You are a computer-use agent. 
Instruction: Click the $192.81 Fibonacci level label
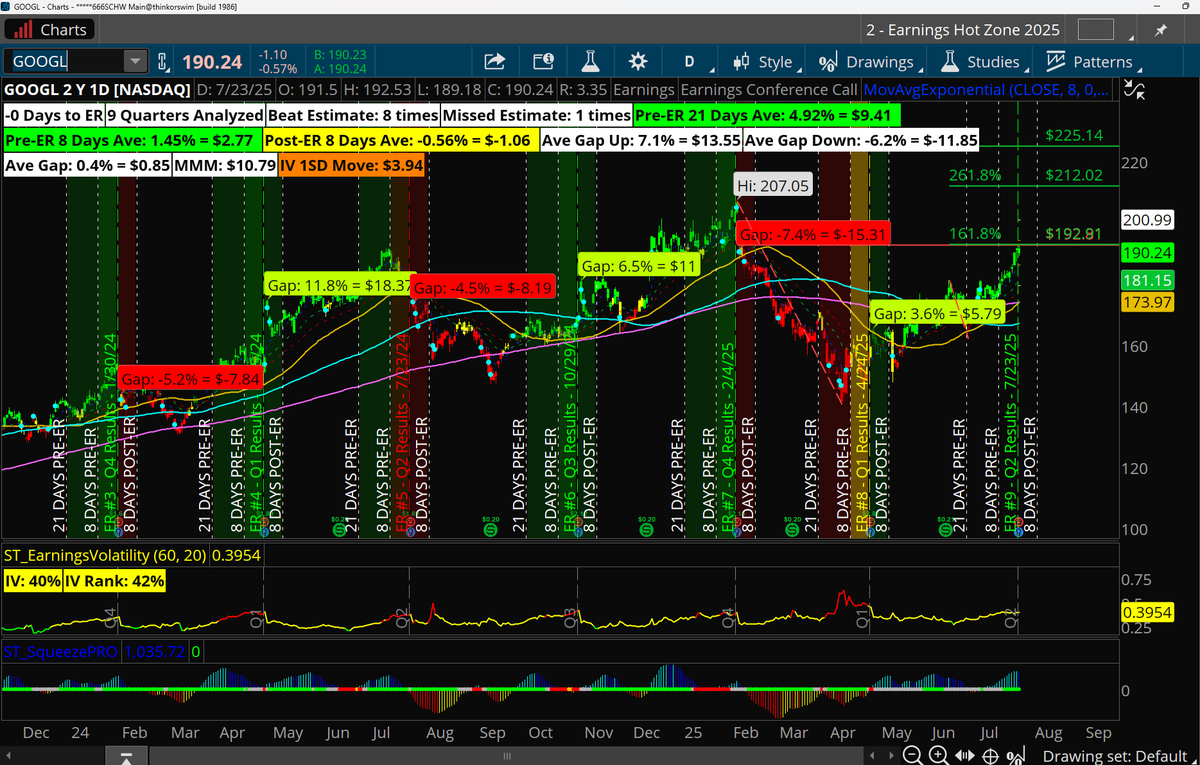(1073, 234)
